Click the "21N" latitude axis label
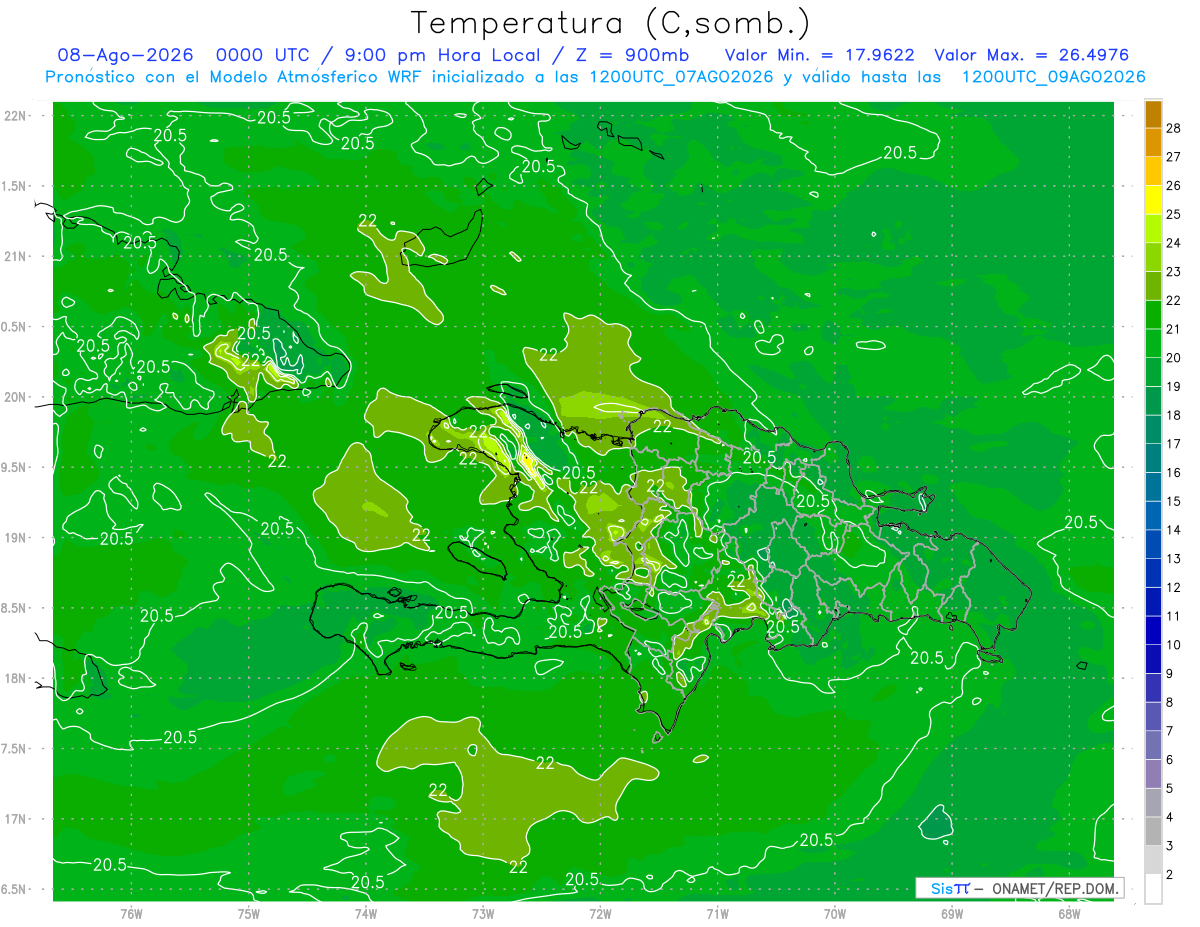Screen dimensions: 1200x927 (x=15, y=257)
